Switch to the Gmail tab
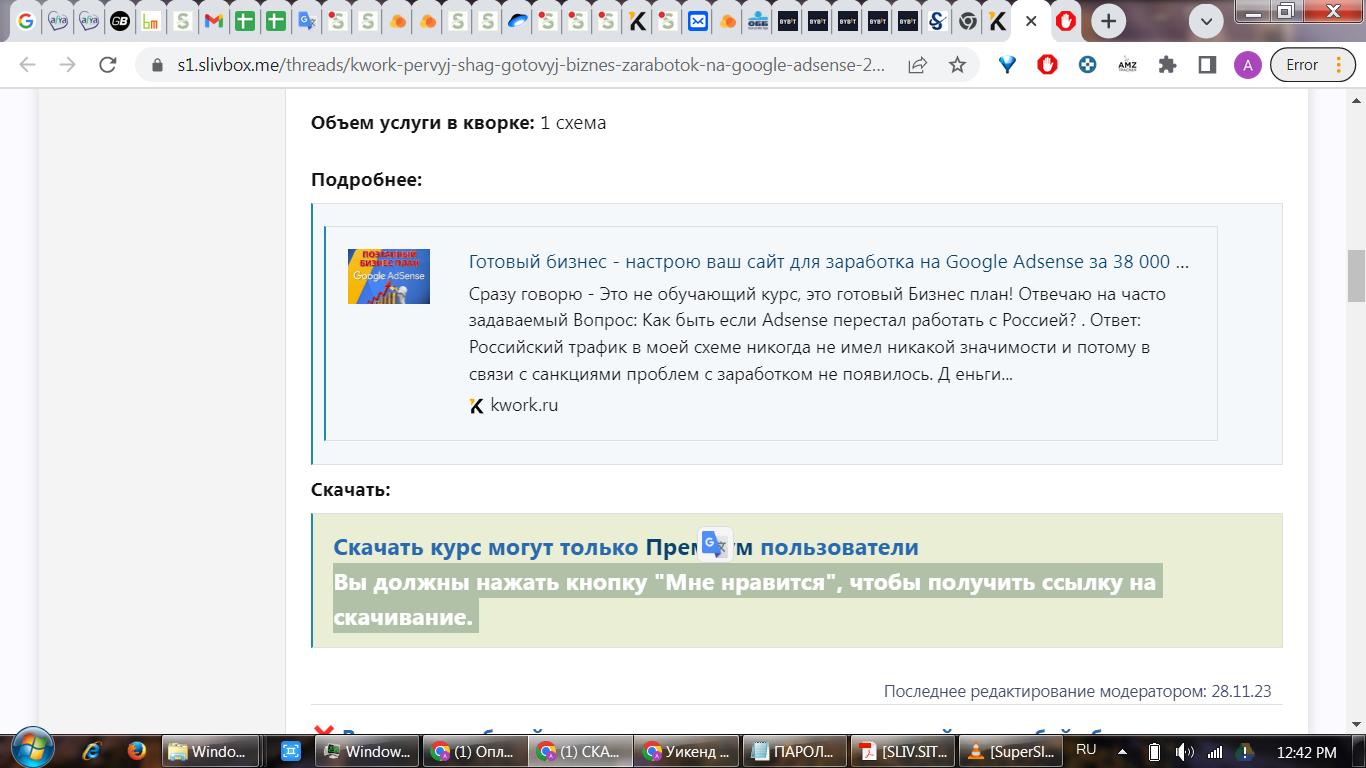The height and width of the screenshot is (768, 1366). pyautogui.click(x=212, y=21)
